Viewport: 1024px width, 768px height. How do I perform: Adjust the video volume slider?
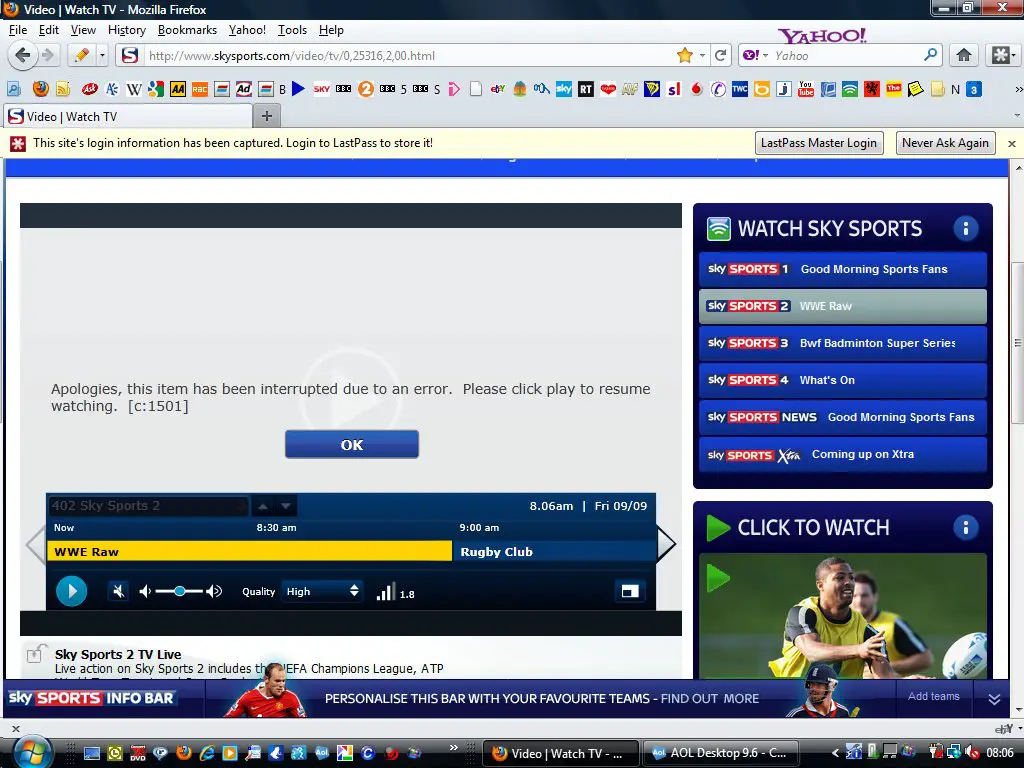pyautogui.click(x=180, y=592)
